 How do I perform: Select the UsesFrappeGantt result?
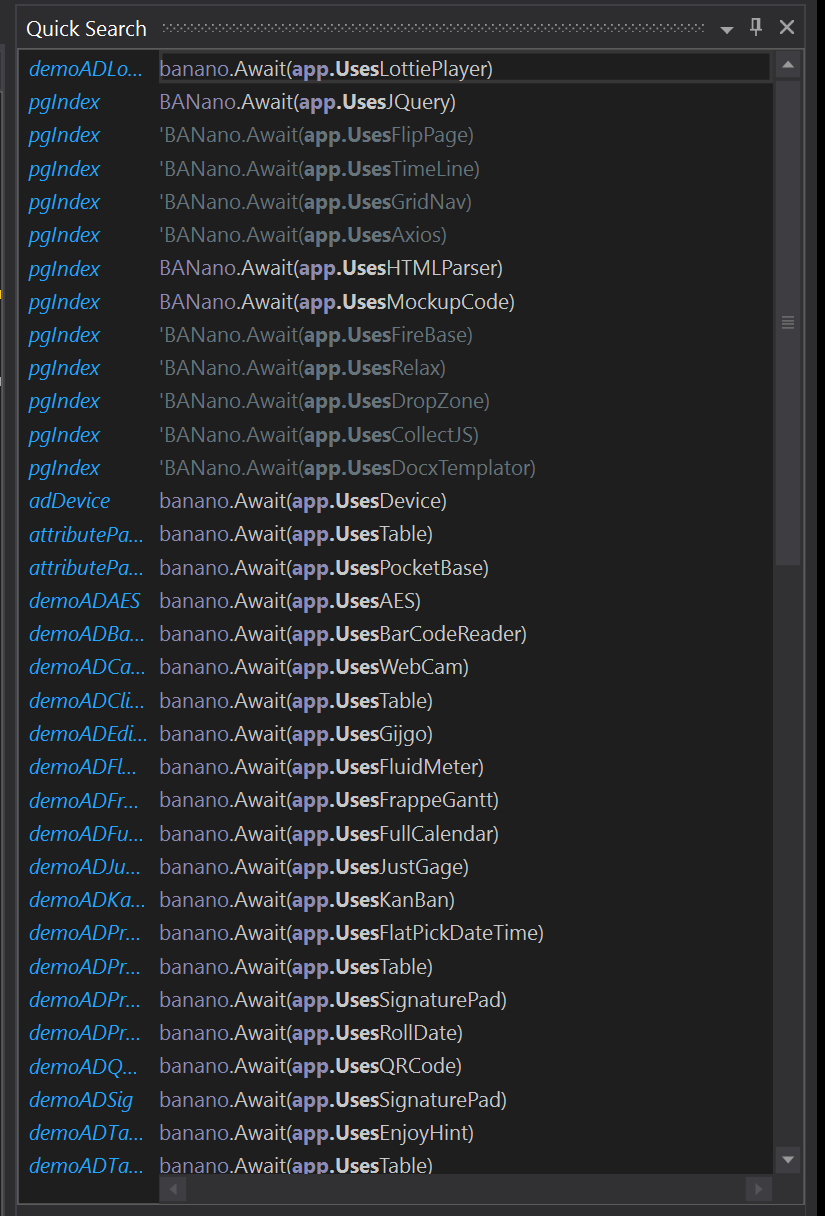click(329, 800)
